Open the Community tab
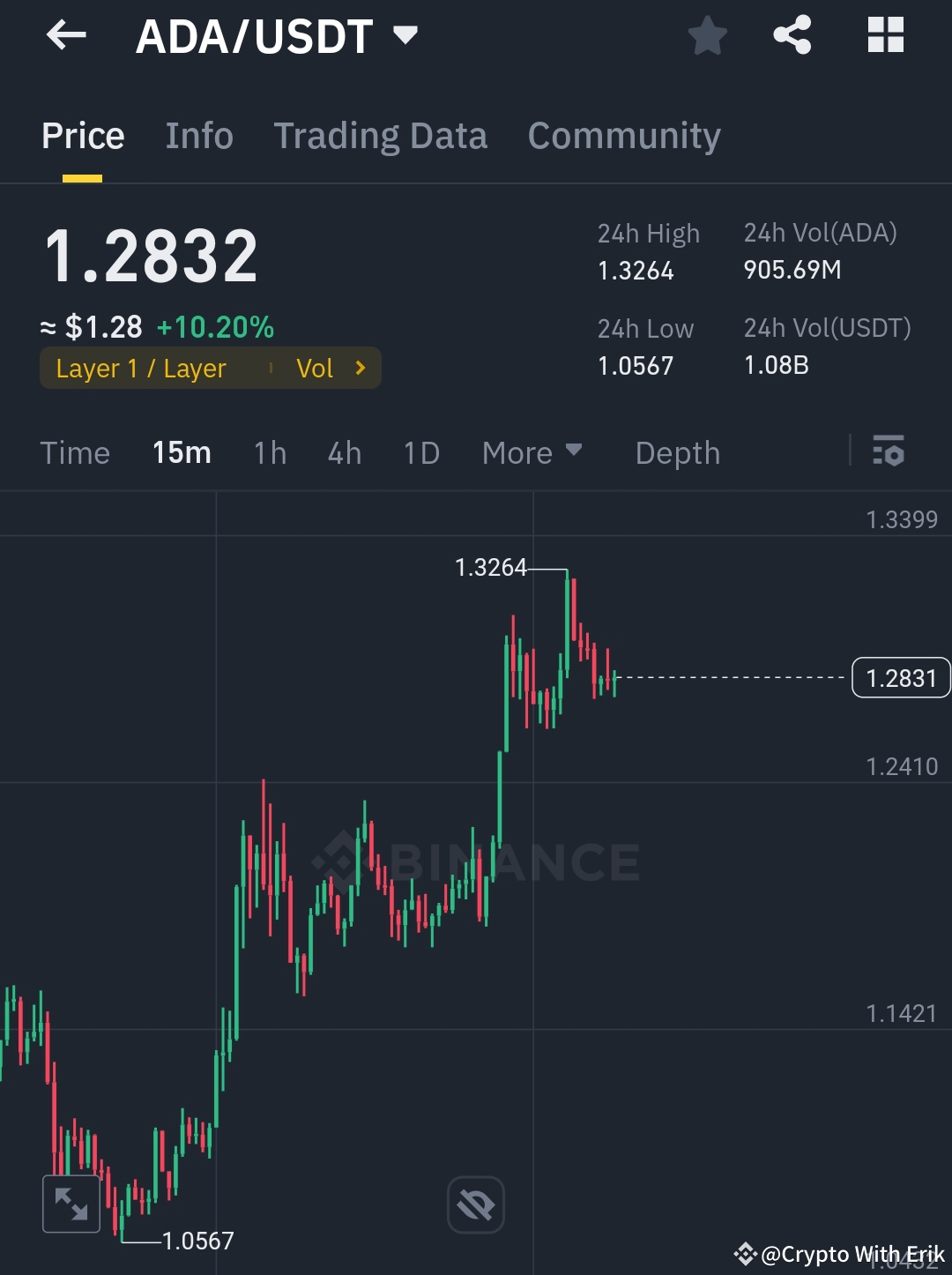 click(623, 135)
